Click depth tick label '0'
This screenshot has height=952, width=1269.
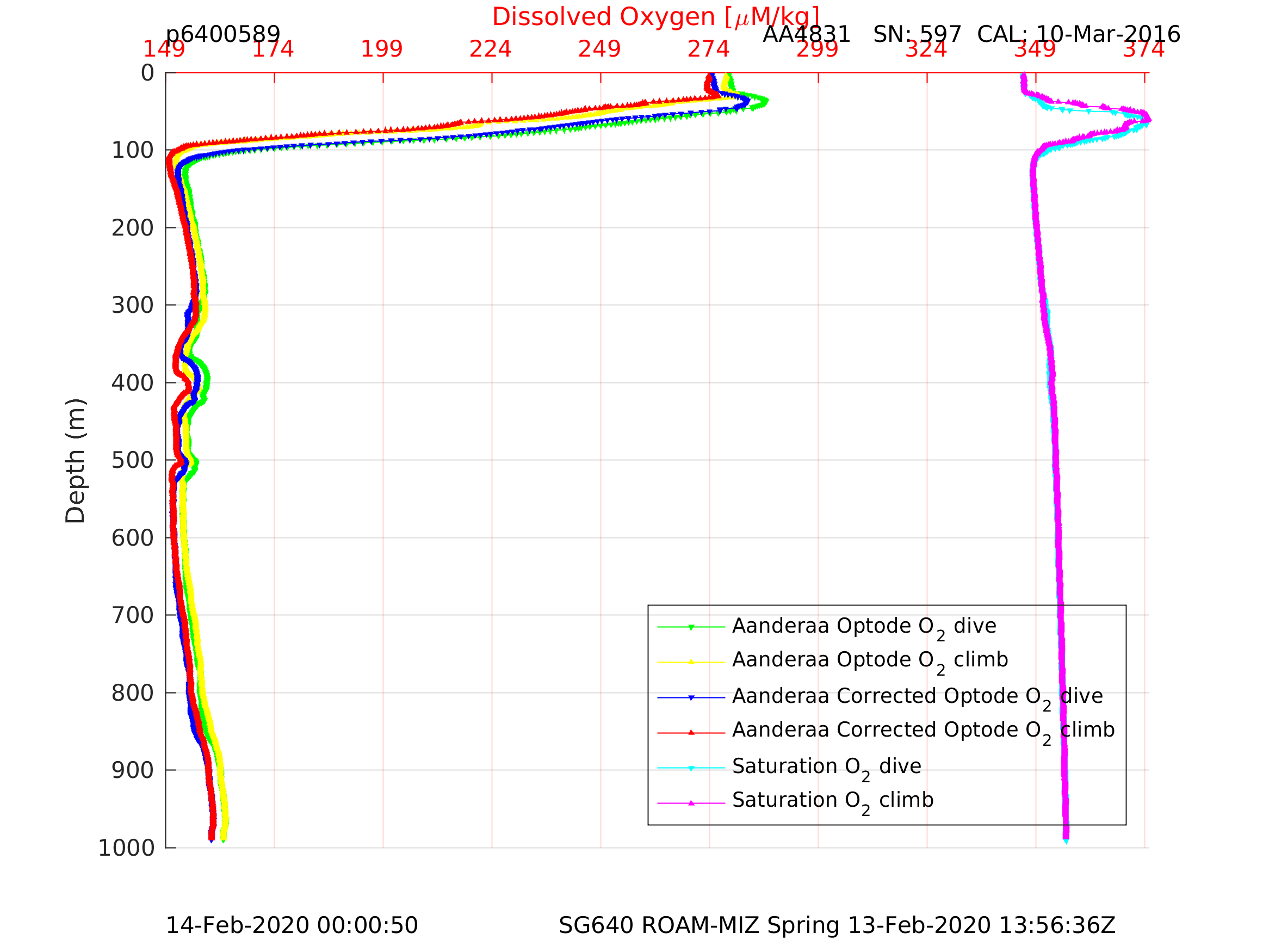tap(147, 73)
